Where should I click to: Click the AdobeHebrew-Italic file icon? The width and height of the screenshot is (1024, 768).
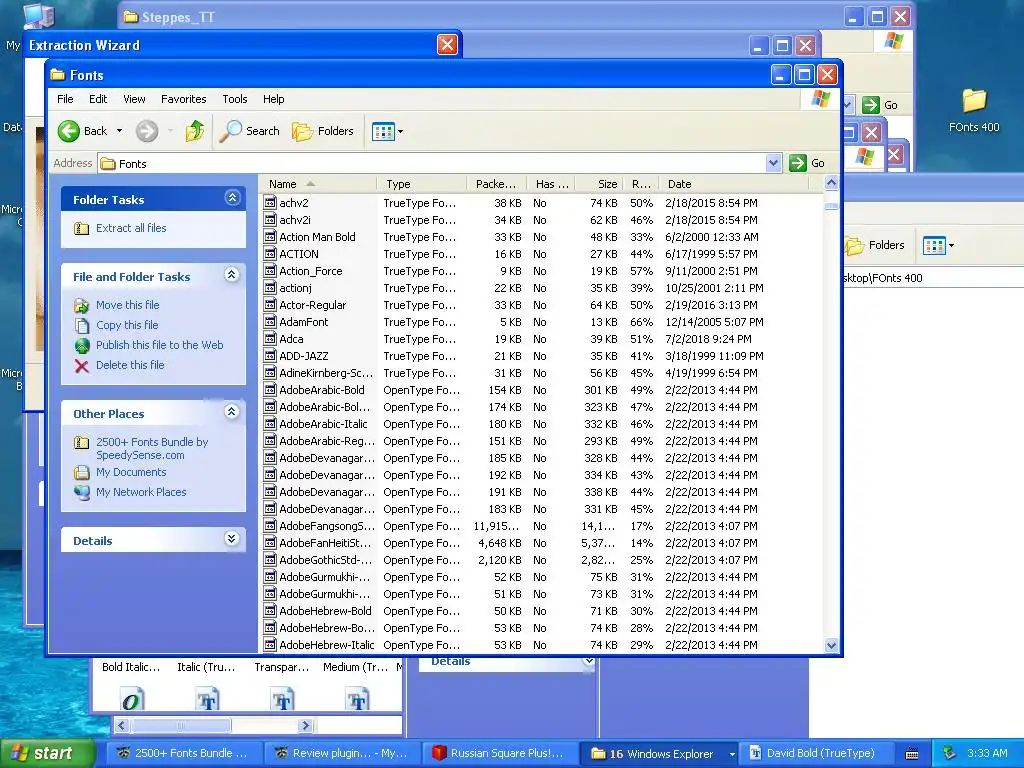pyautogui.click(x=270, y=644)
